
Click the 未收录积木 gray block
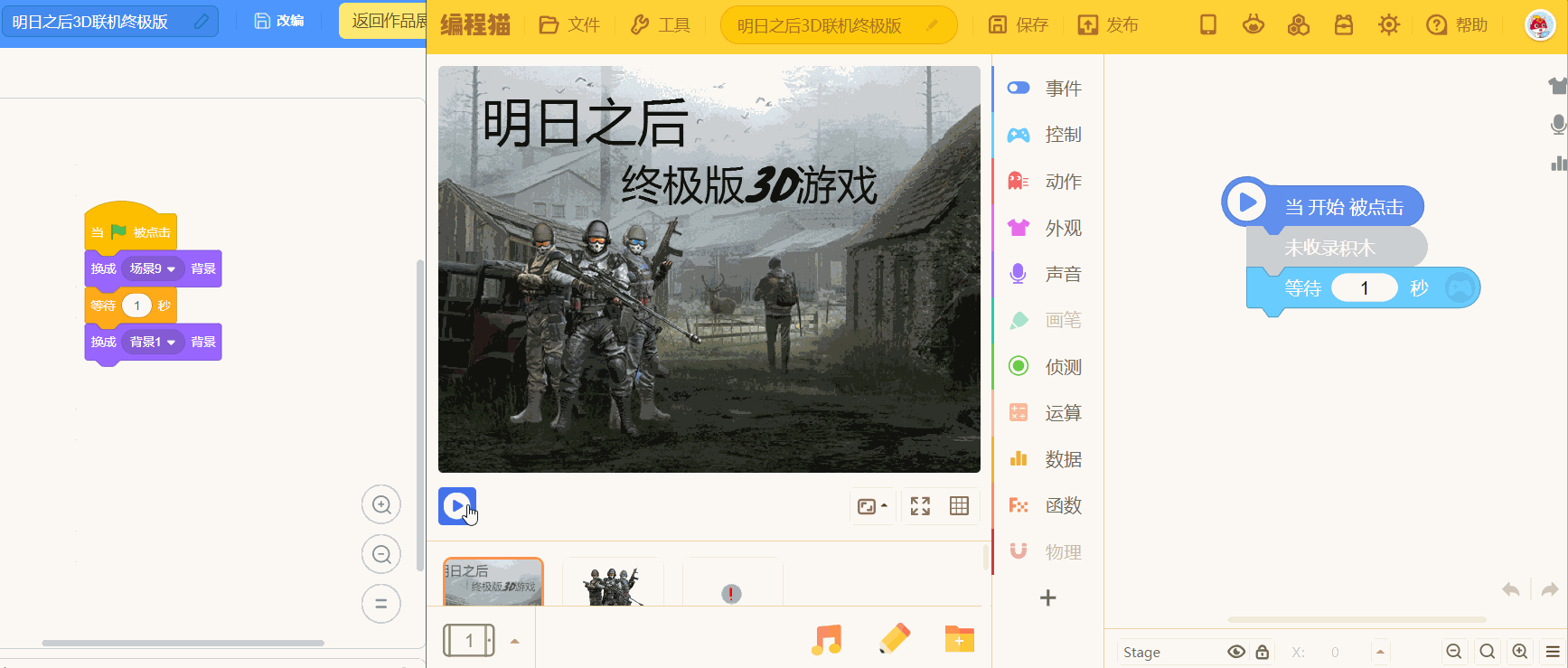click(x=1337, y=247)
